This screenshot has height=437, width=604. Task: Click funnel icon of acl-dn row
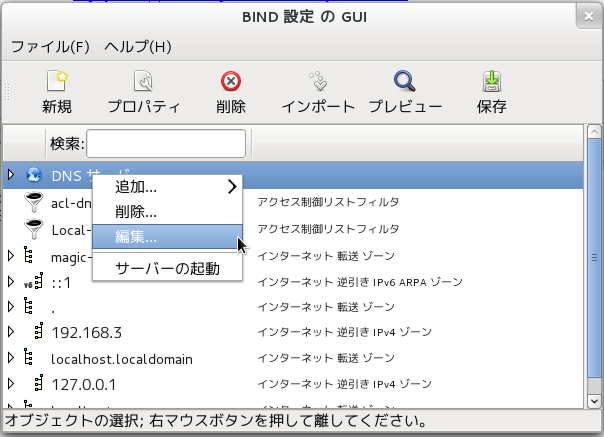click(34, 202)
